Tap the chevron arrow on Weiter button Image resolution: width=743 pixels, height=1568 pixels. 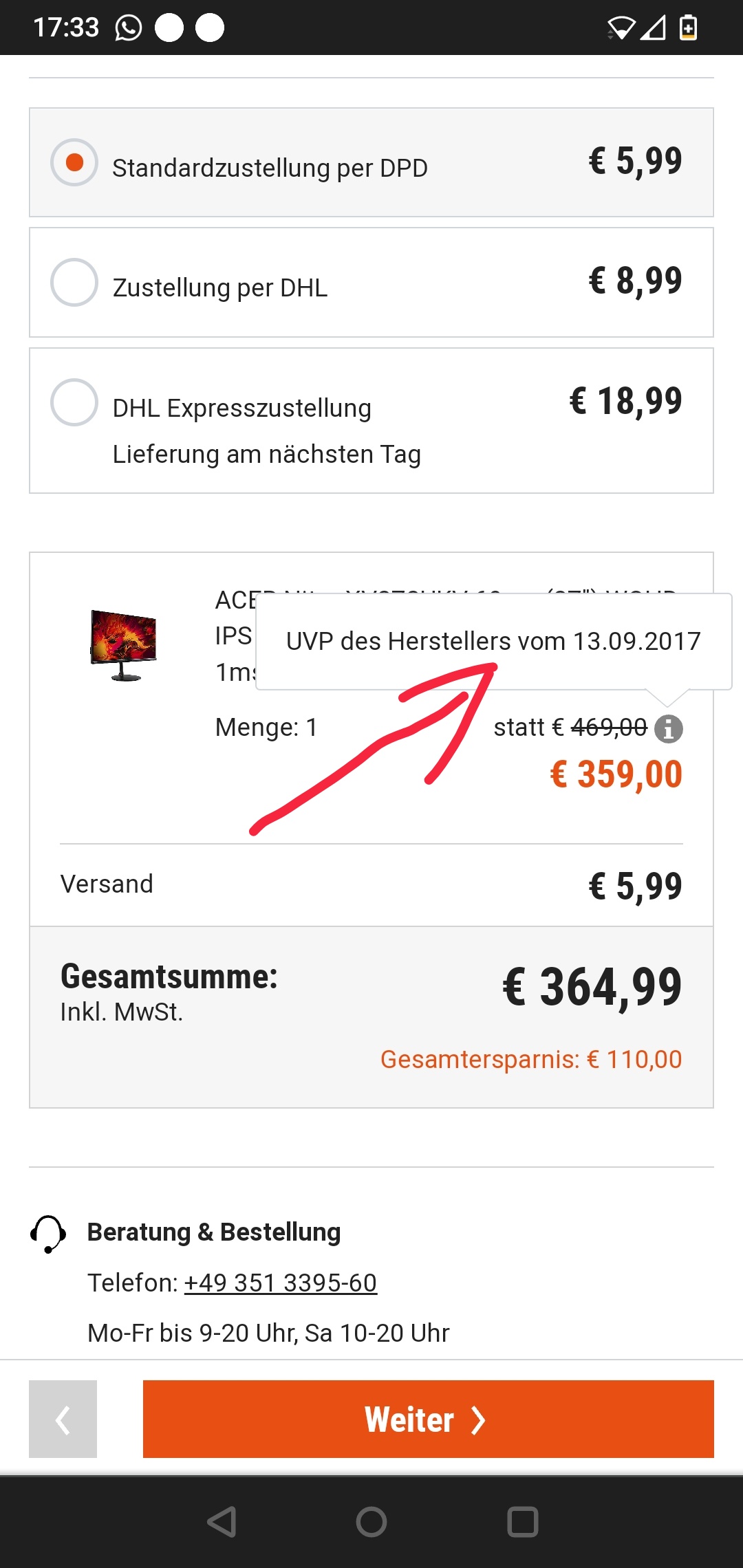tap(478, 1419)
